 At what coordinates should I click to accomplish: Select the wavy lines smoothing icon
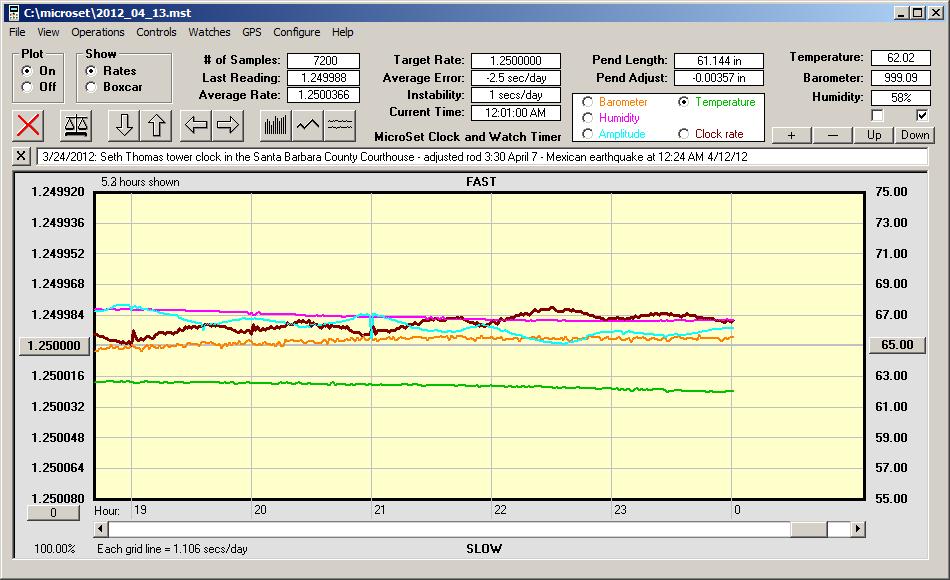(x=340, y=125)
